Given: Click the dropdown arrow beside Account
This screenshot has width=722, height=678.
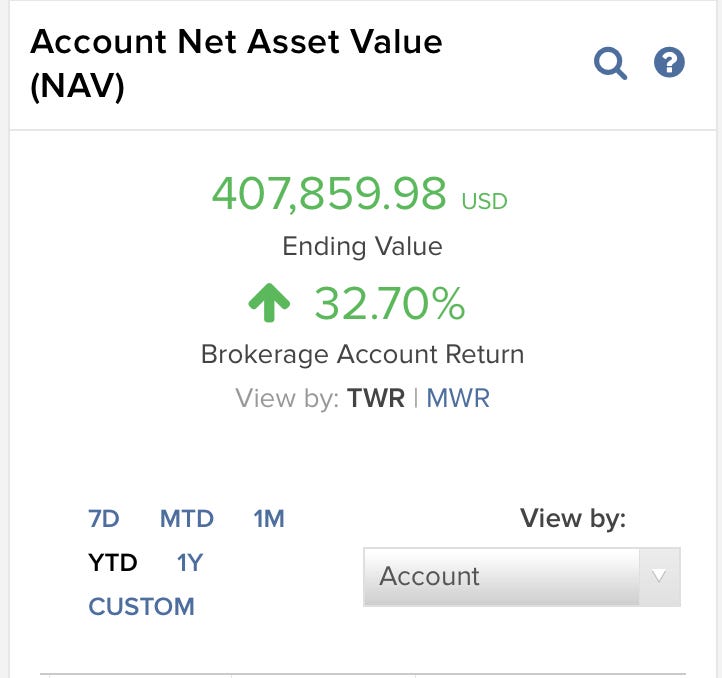Looking at the screenshot, I should point(659,577).
